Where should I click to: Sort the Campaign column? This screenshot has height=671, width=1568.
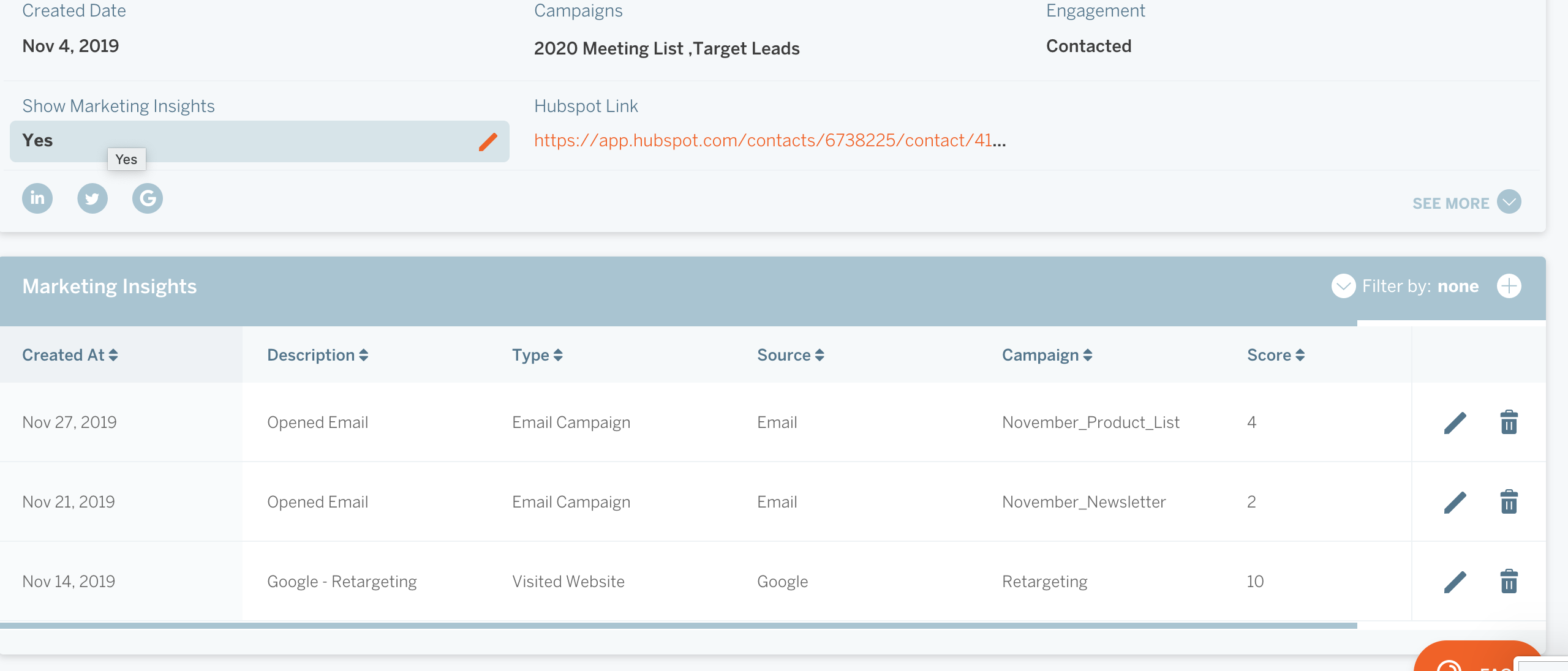coord(1046,354)
